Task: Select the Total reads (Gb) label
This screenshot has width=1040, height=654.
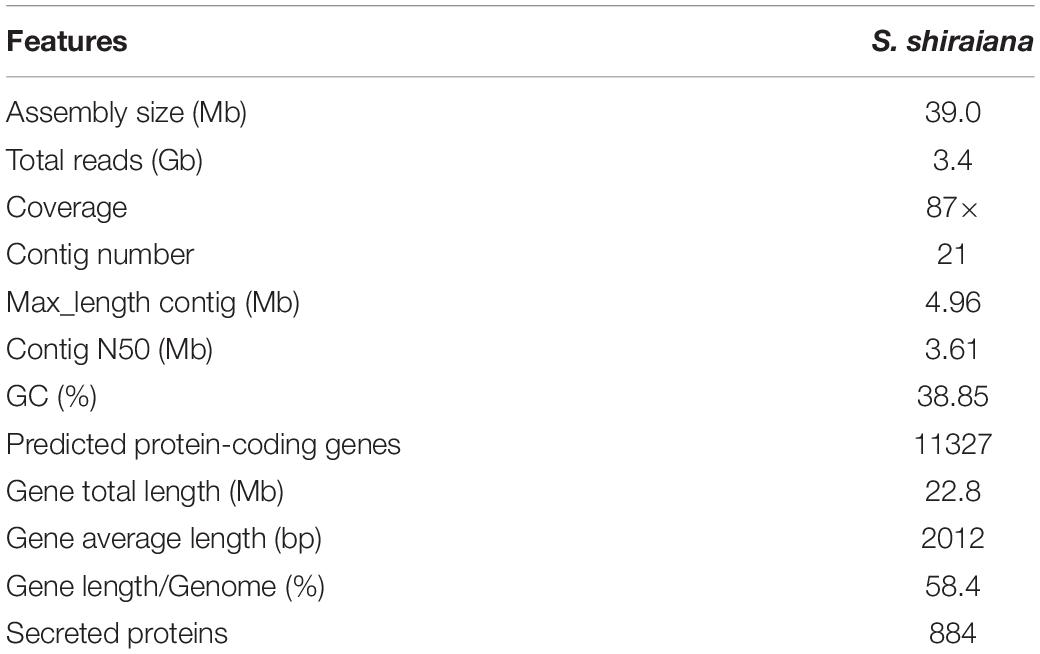Action: [x=104, y=160]
